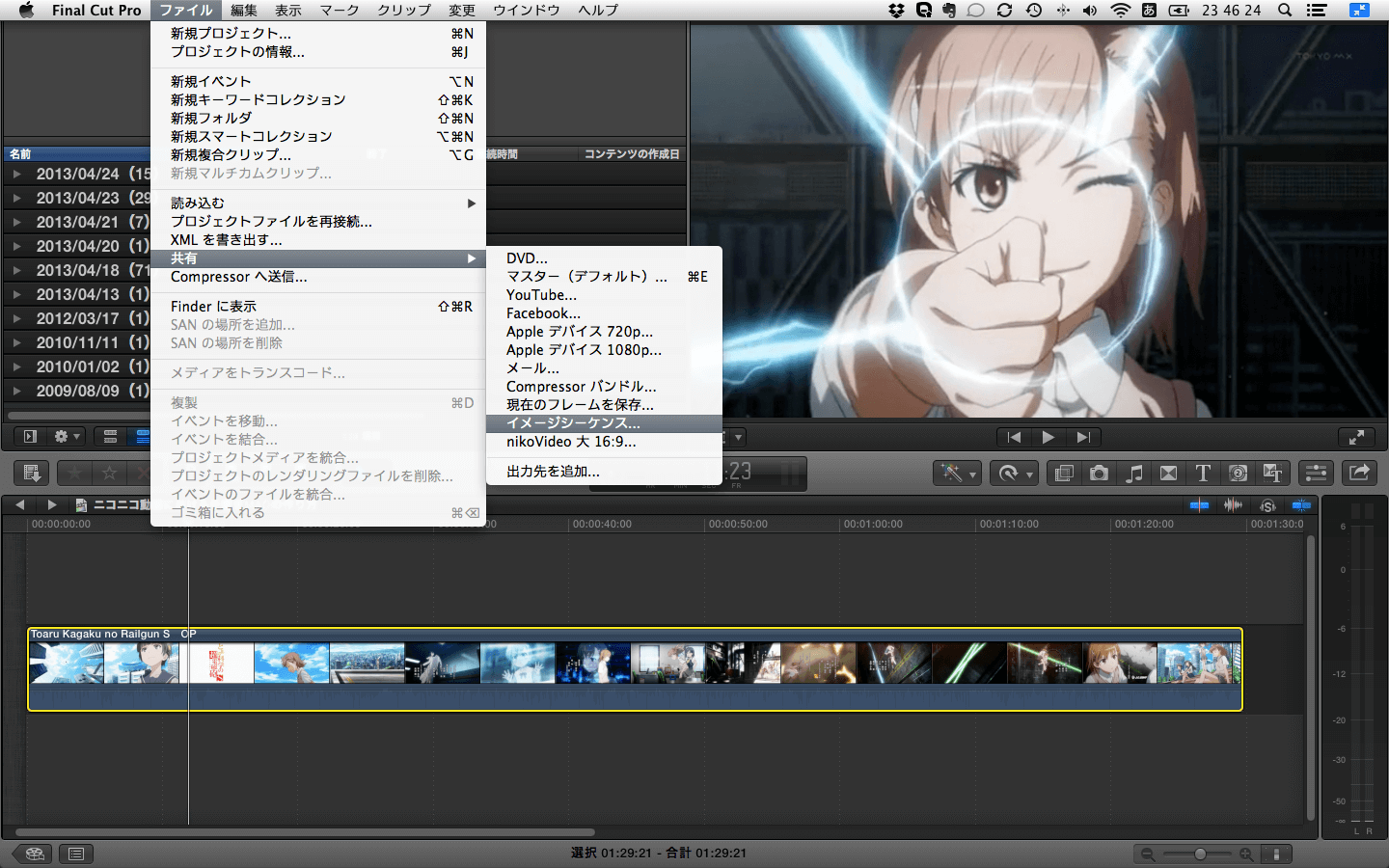Image resolution: width=1389 pixels, height=868 pixels.
Task: Expand the 2013/04/23 event group
Action: 16,198
